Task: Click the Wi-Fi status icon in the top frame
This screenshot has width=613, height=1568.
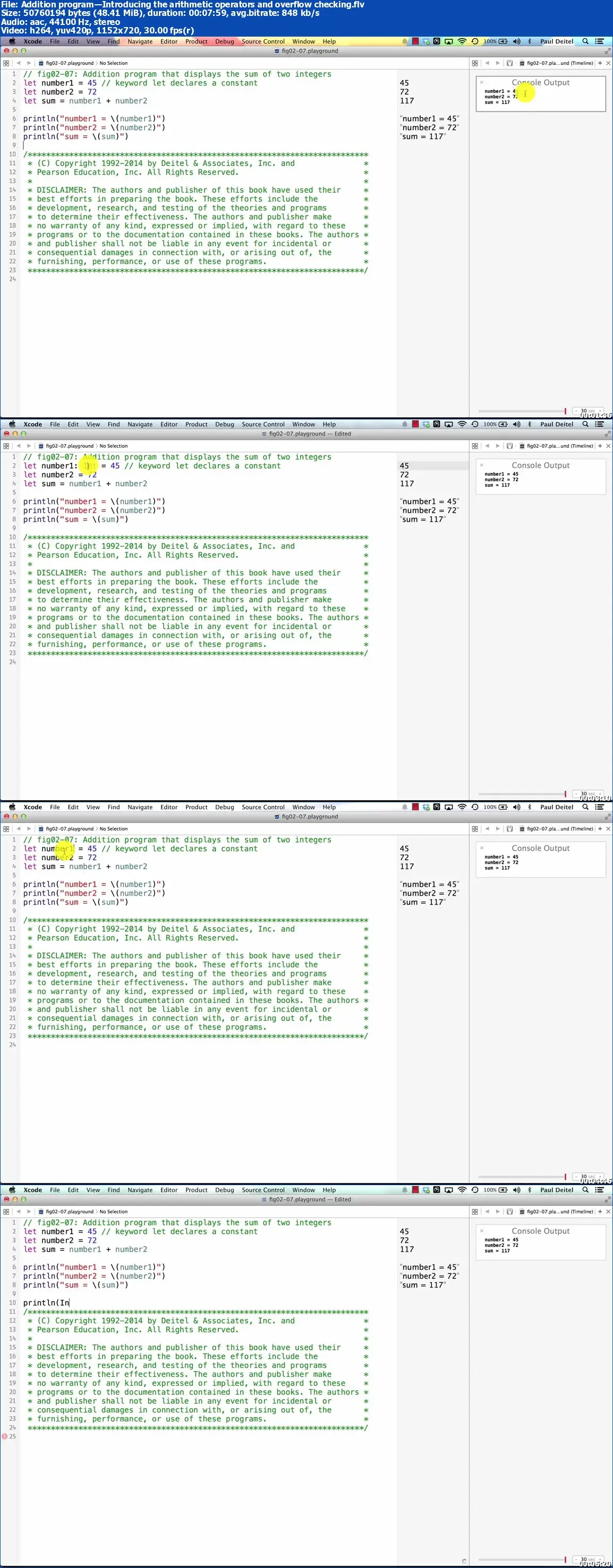Action: (462, 41)
